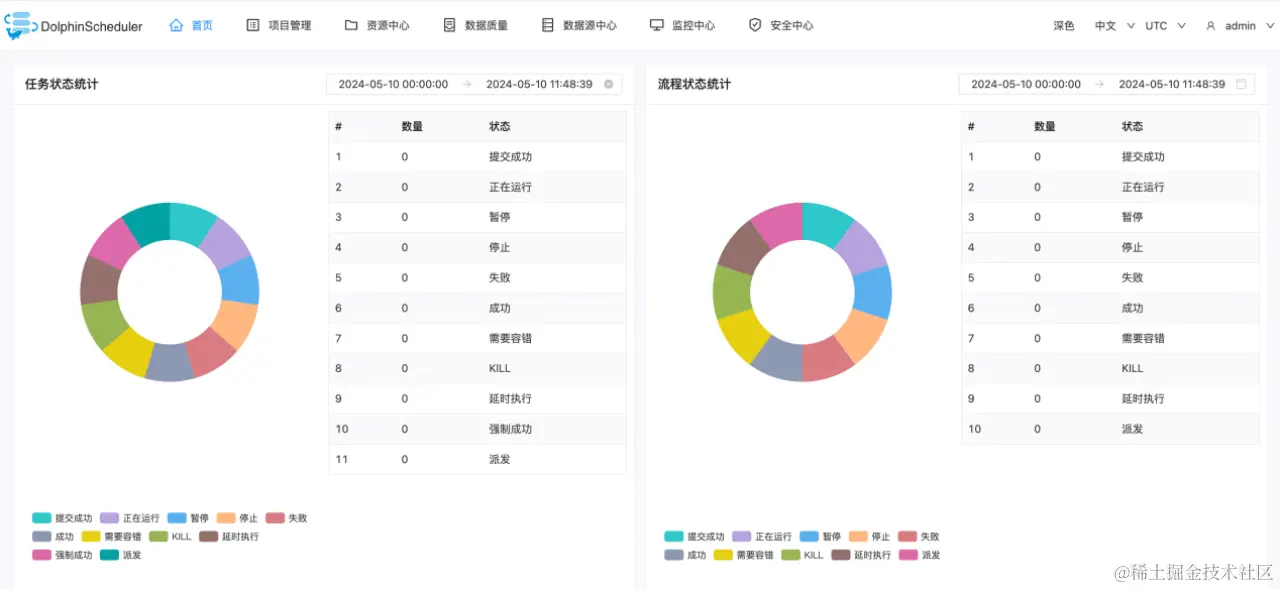Click 流程状态统计 end date 11:48:39 field
1280x589 pixels.
(1172, 84)
